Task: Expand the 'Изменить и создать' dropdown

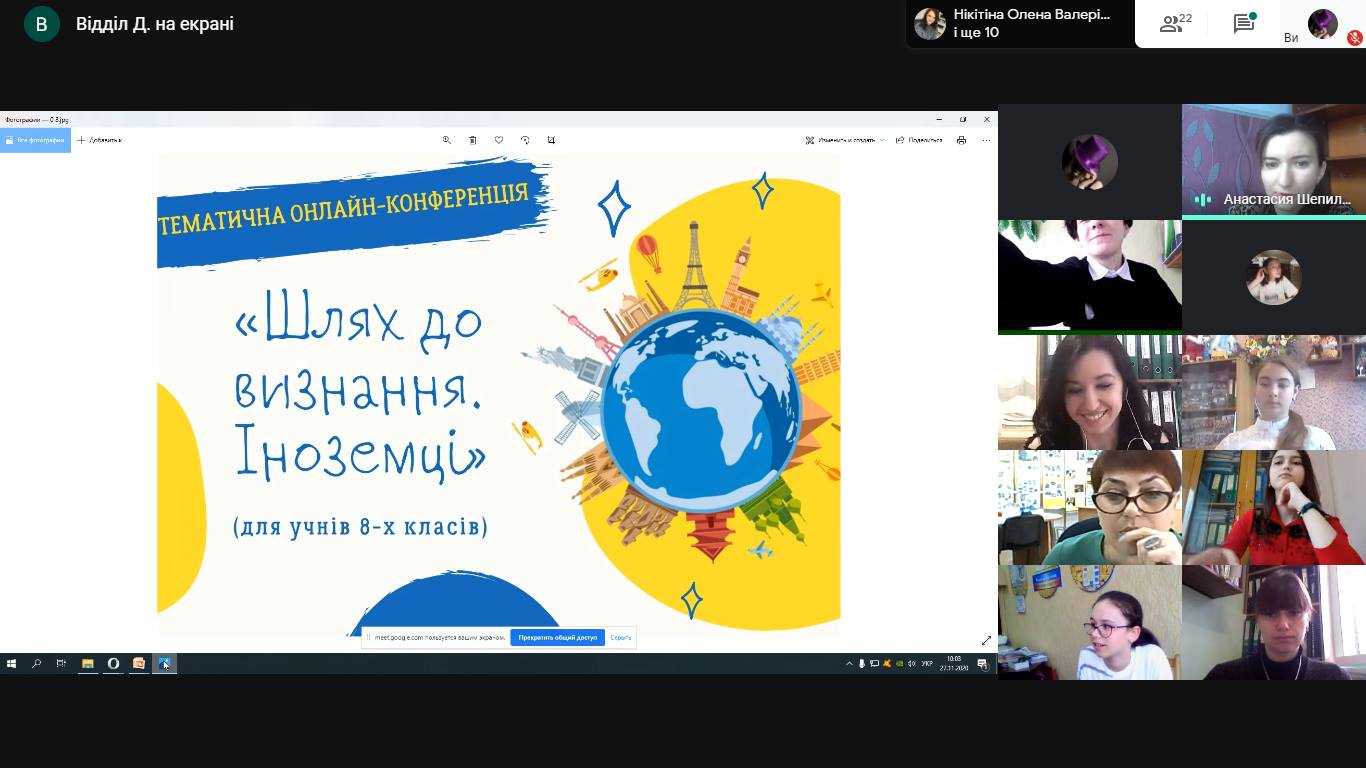Action: point(845,140)
